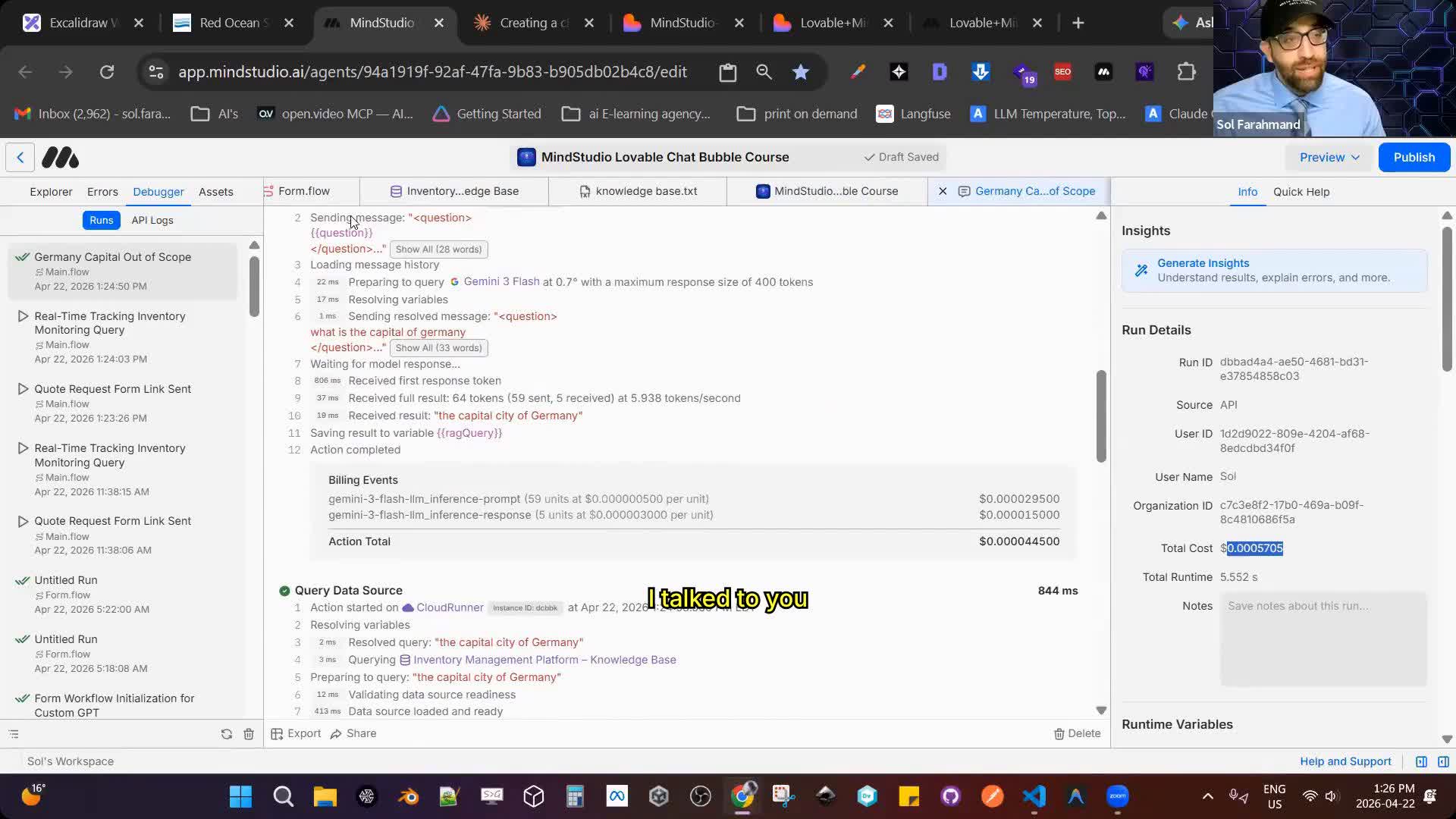Click the Total Cost value 0.0005705

point(1254,548)
